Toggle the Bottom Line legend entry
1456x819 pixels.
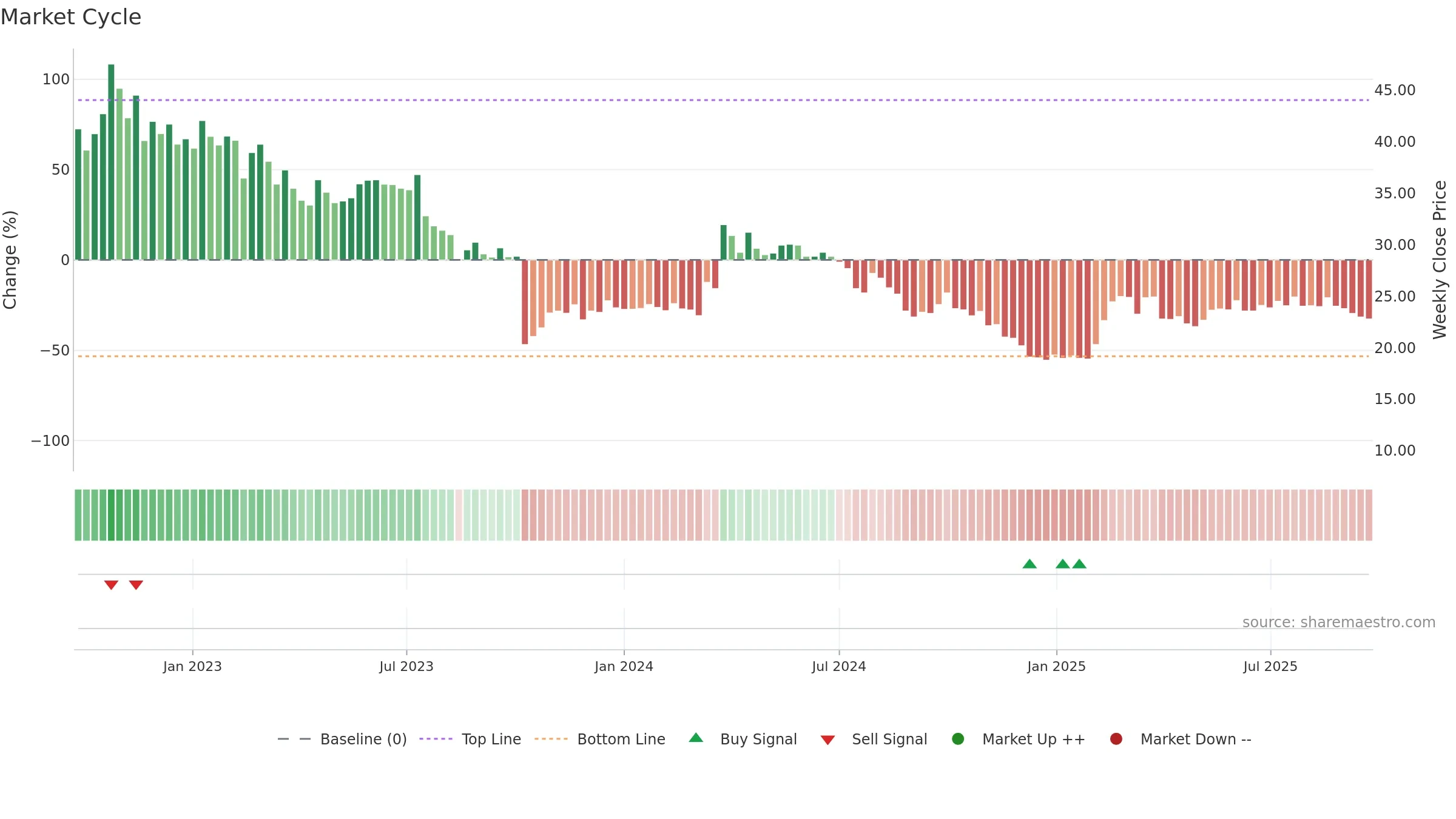point(600,739)
